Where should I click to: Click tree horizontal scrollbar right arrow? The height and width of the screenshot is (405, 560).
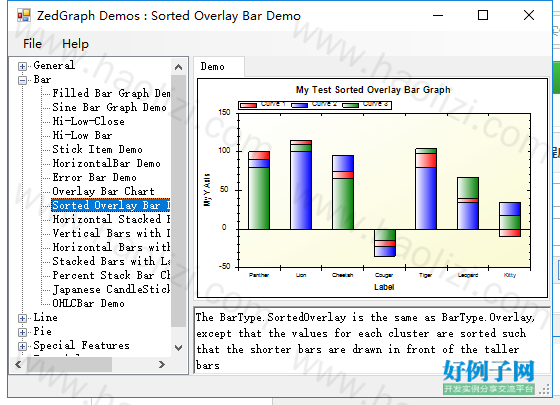click(162, 365)
